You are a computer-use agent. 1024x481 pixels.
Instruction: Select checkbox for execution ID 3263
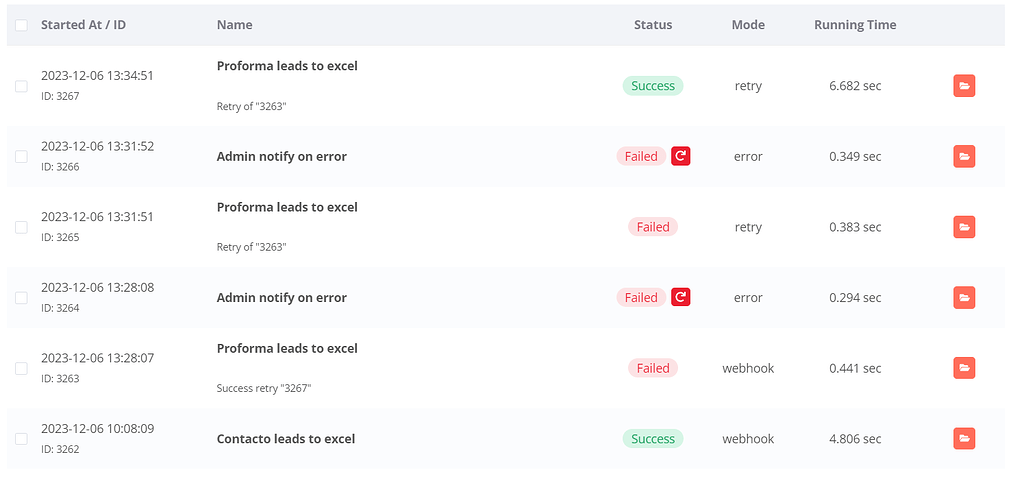point(21,368)
